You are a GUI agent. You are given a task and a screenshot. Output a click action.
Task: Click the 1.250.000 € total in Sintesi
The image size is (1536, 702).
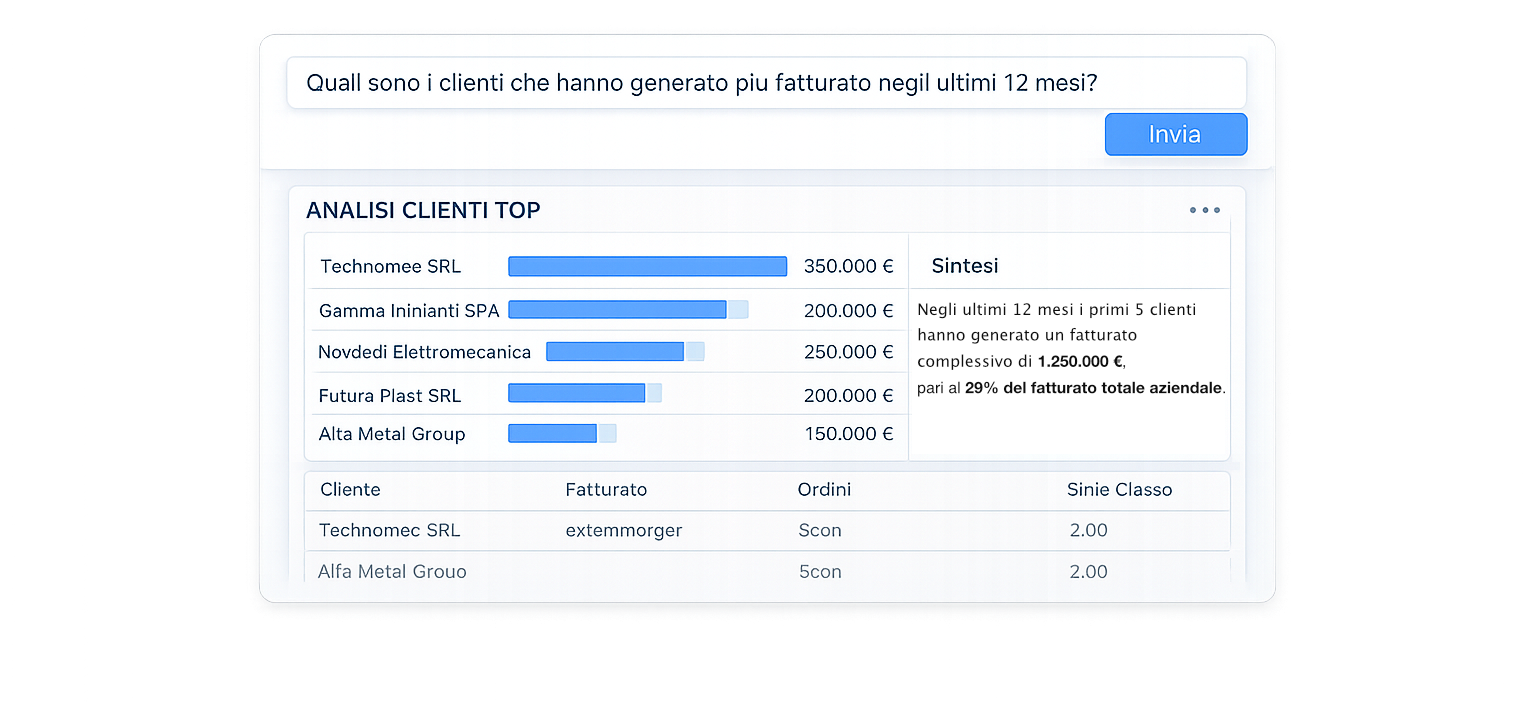(x=1079, y=362)
